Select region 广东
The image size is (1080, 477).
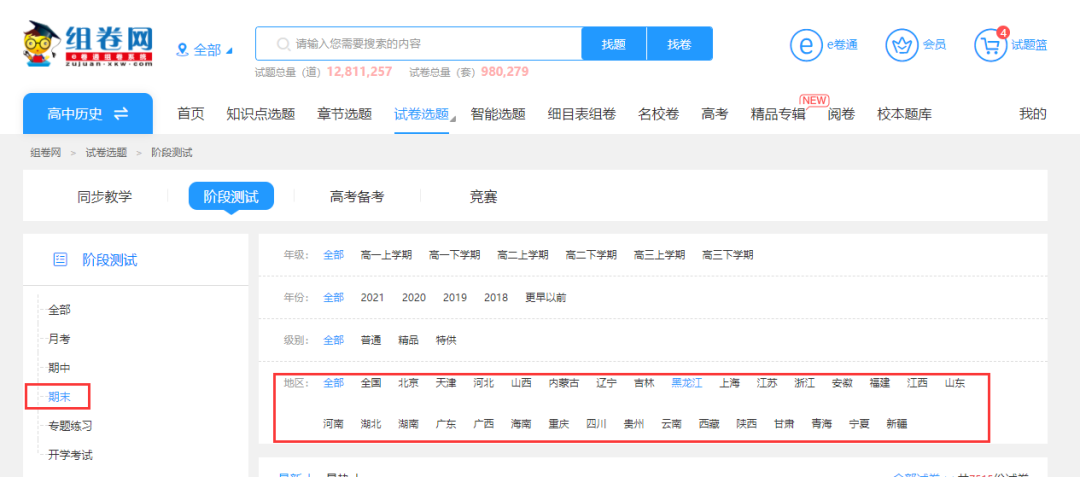click(x=446, y=424)
